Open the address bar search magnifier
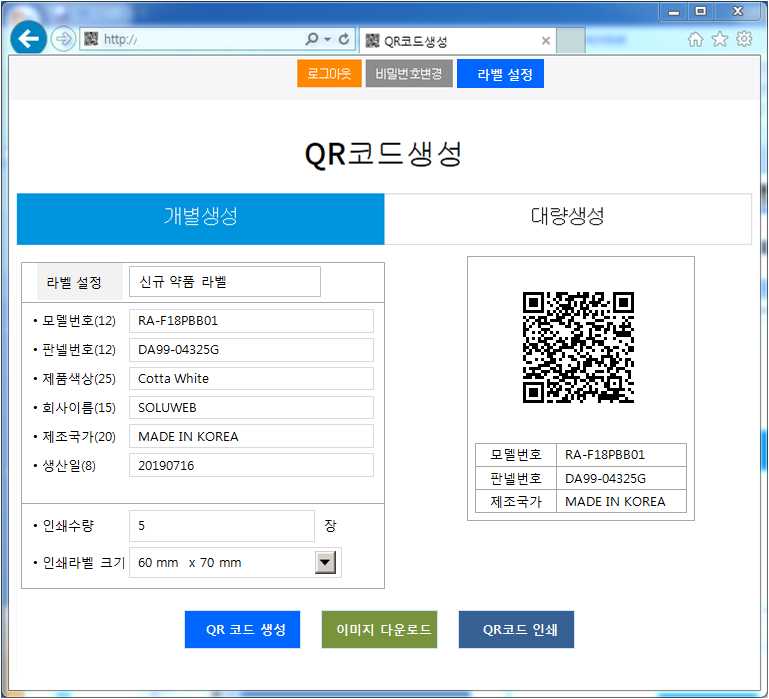Image resolution: width=769 pixels, height=699 pixels. pos(311,39)
